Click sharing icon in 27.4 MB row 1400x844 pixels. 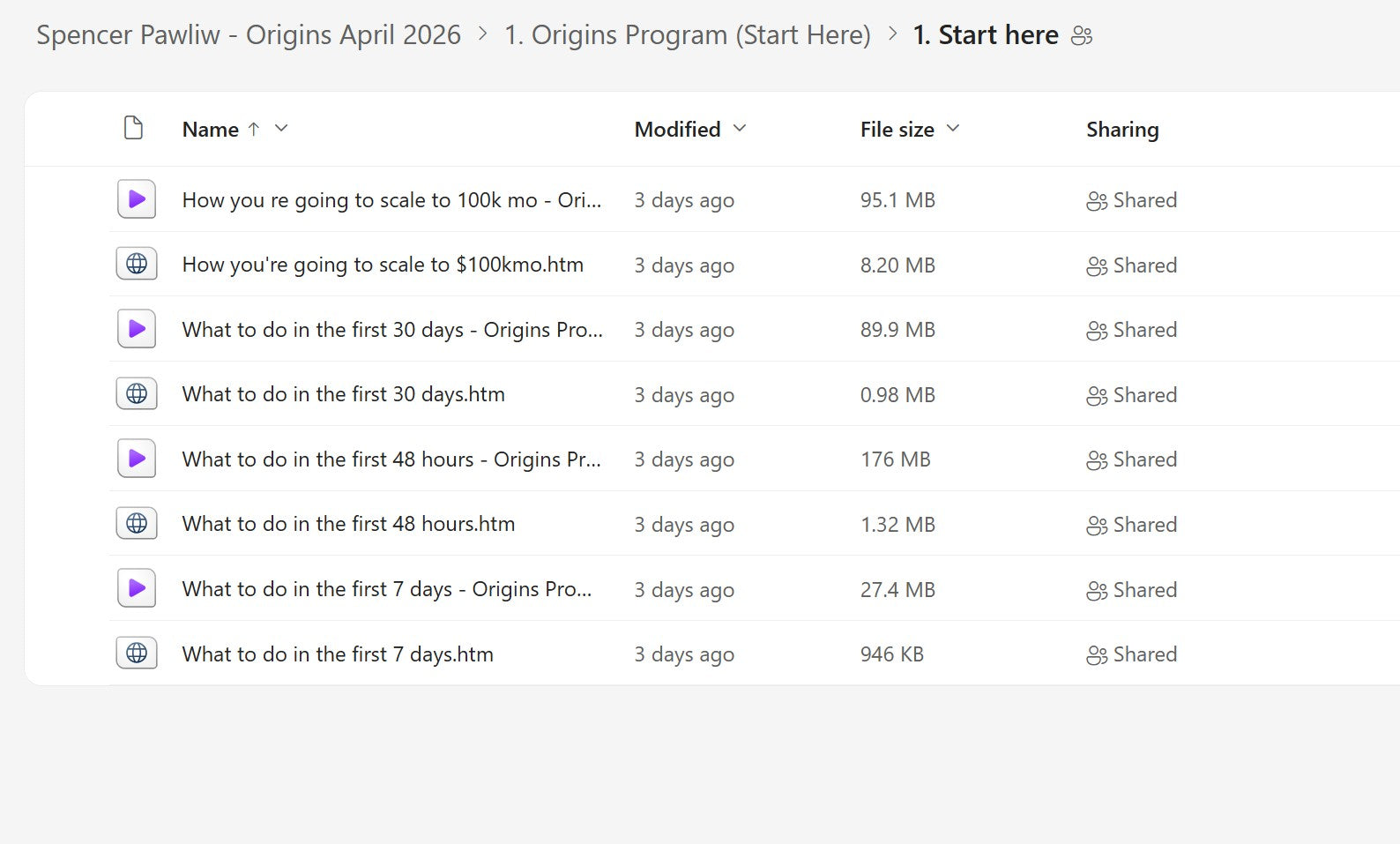1097,591
